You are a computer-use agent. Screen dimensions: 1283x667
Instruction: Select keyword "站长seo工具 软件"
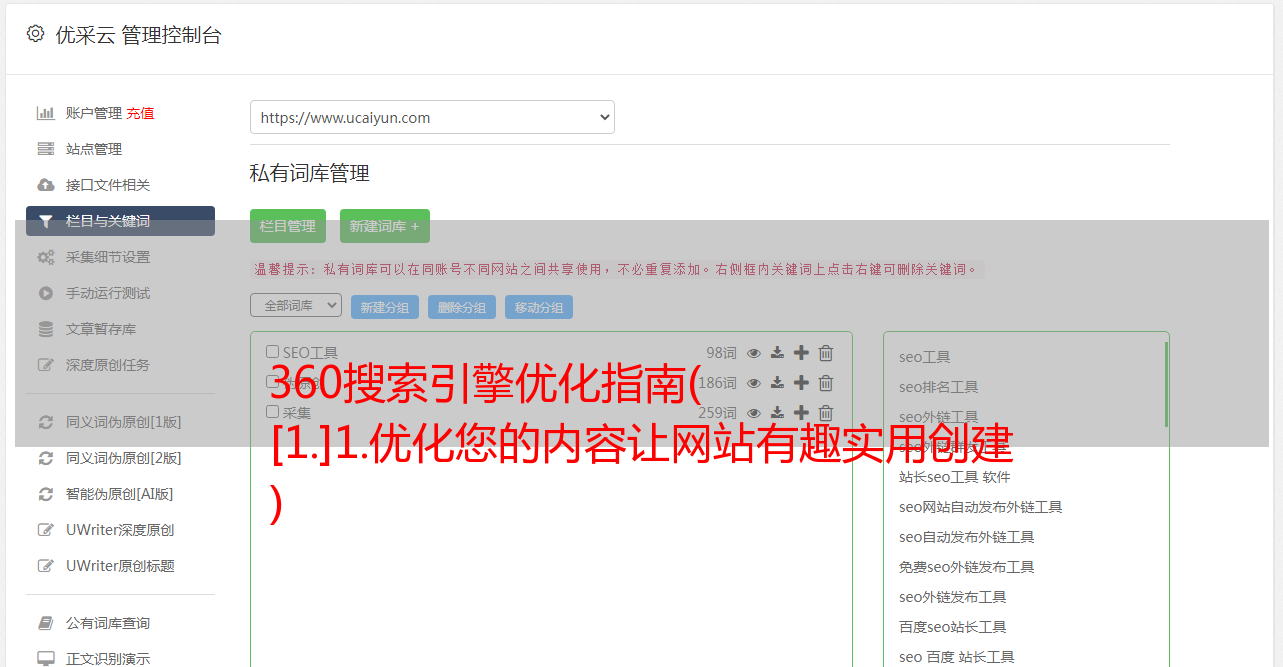[954, 477]
